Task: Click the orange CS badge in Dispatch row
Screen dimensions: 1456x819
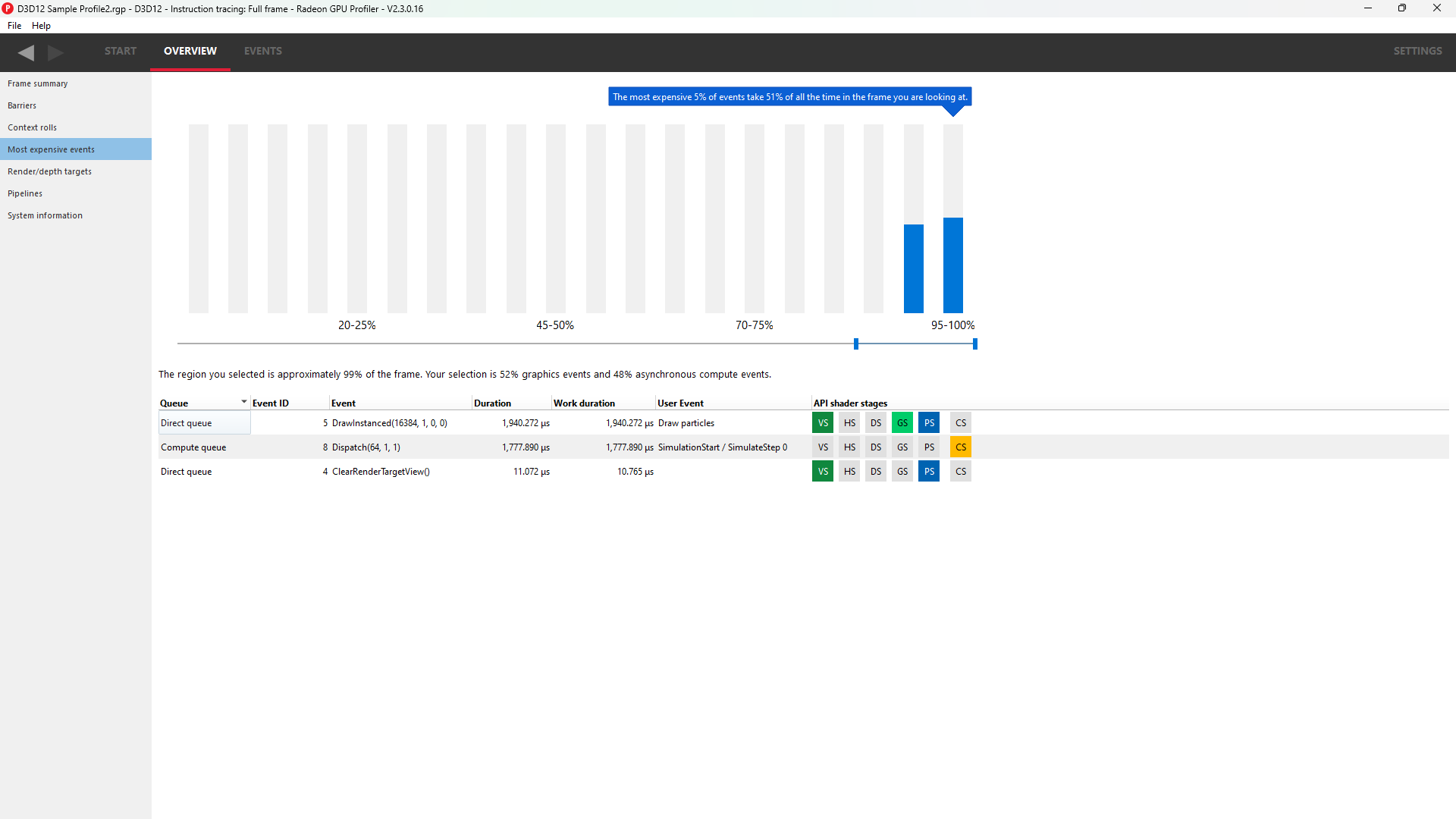Action: [x=961, y=447]
